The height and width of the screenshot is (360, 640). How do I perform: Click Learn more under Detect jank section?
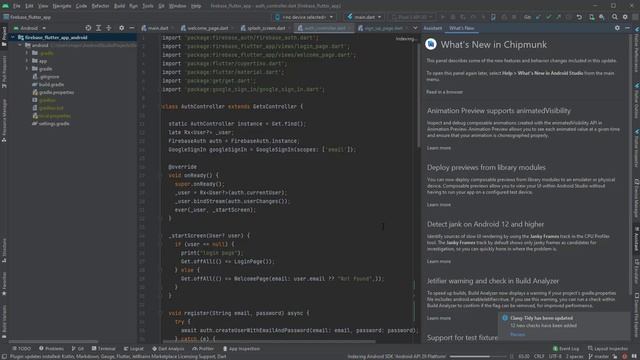tap(438, 261)
